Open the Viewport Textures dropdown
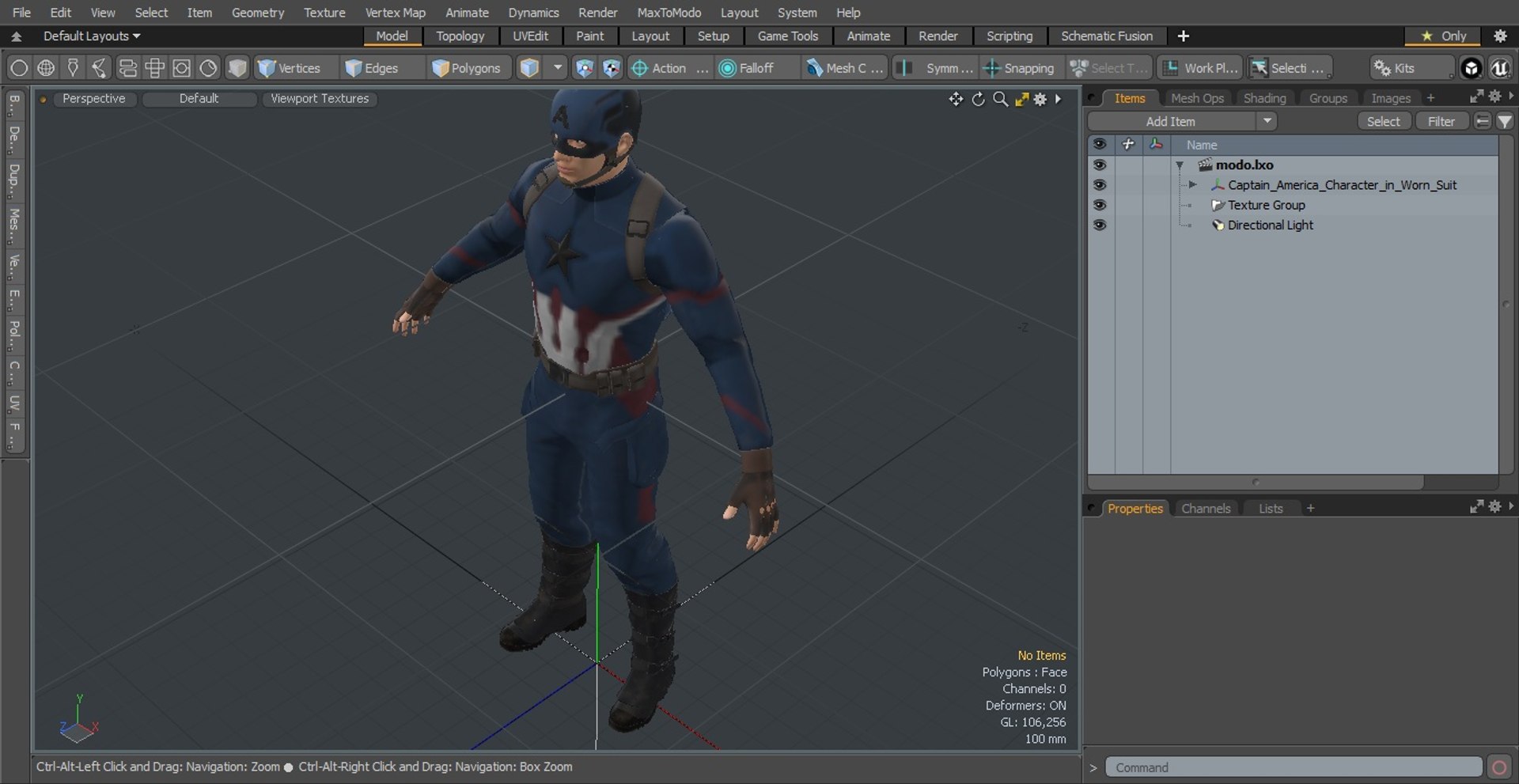The image size is (1519, 784). [320, 99]
